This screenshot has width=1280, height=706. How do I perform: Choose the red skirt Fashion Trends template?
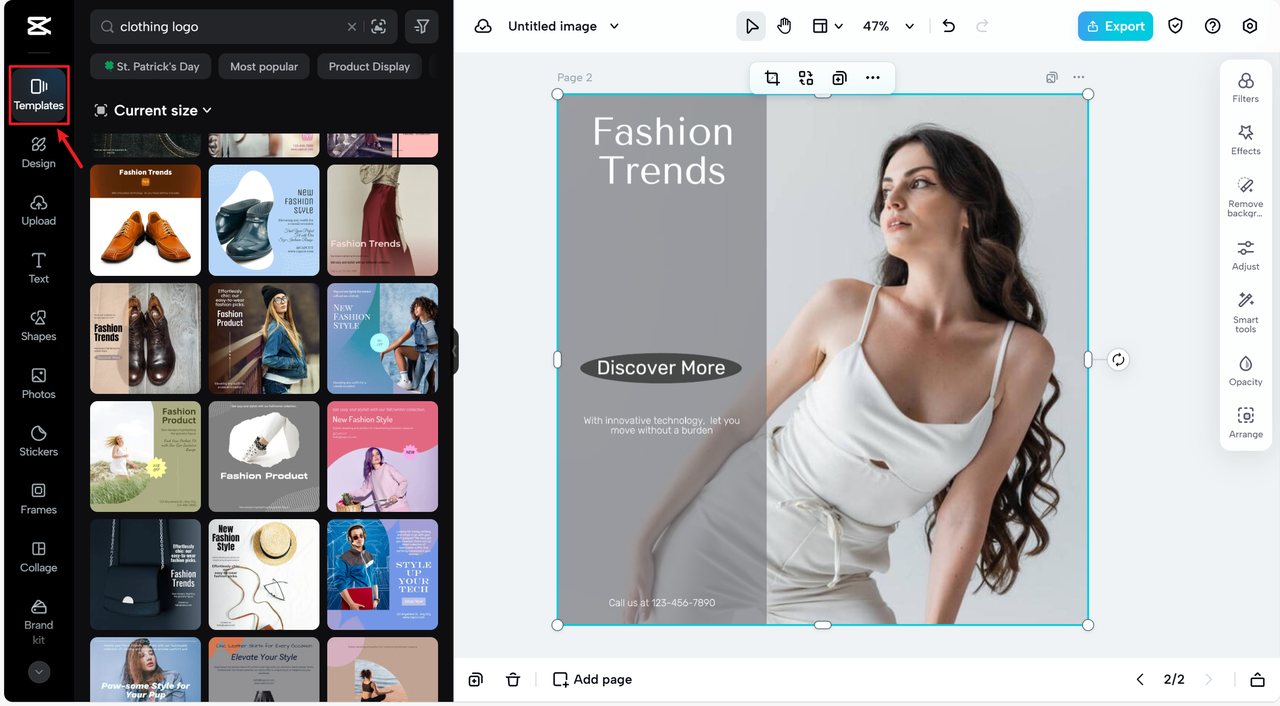pyautogui.click(x=382, y=220)
